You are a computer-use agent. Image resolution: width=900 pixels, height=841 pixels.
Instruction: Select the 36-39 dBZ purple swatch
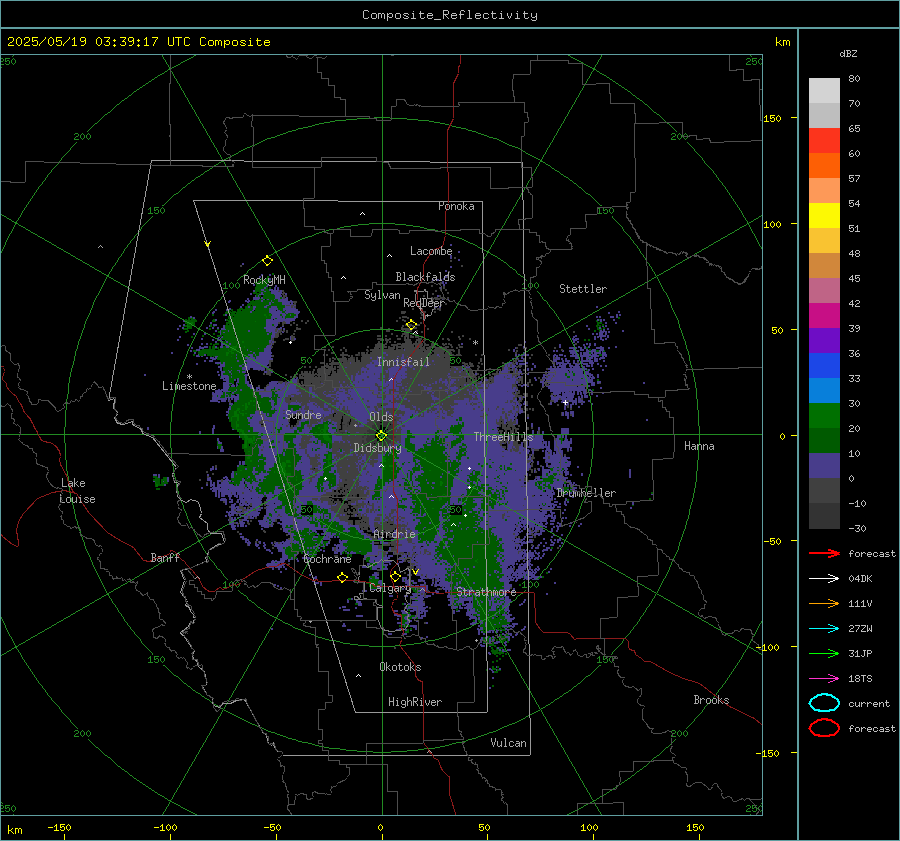[824, 341]
